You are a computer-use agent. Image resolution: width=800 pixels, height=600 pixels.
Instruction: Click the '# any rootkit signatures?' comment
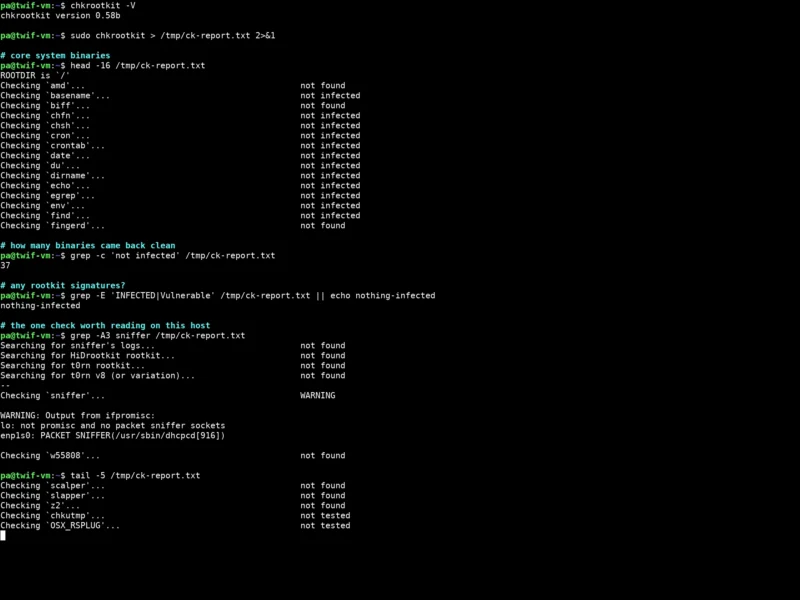pos(63,286)
